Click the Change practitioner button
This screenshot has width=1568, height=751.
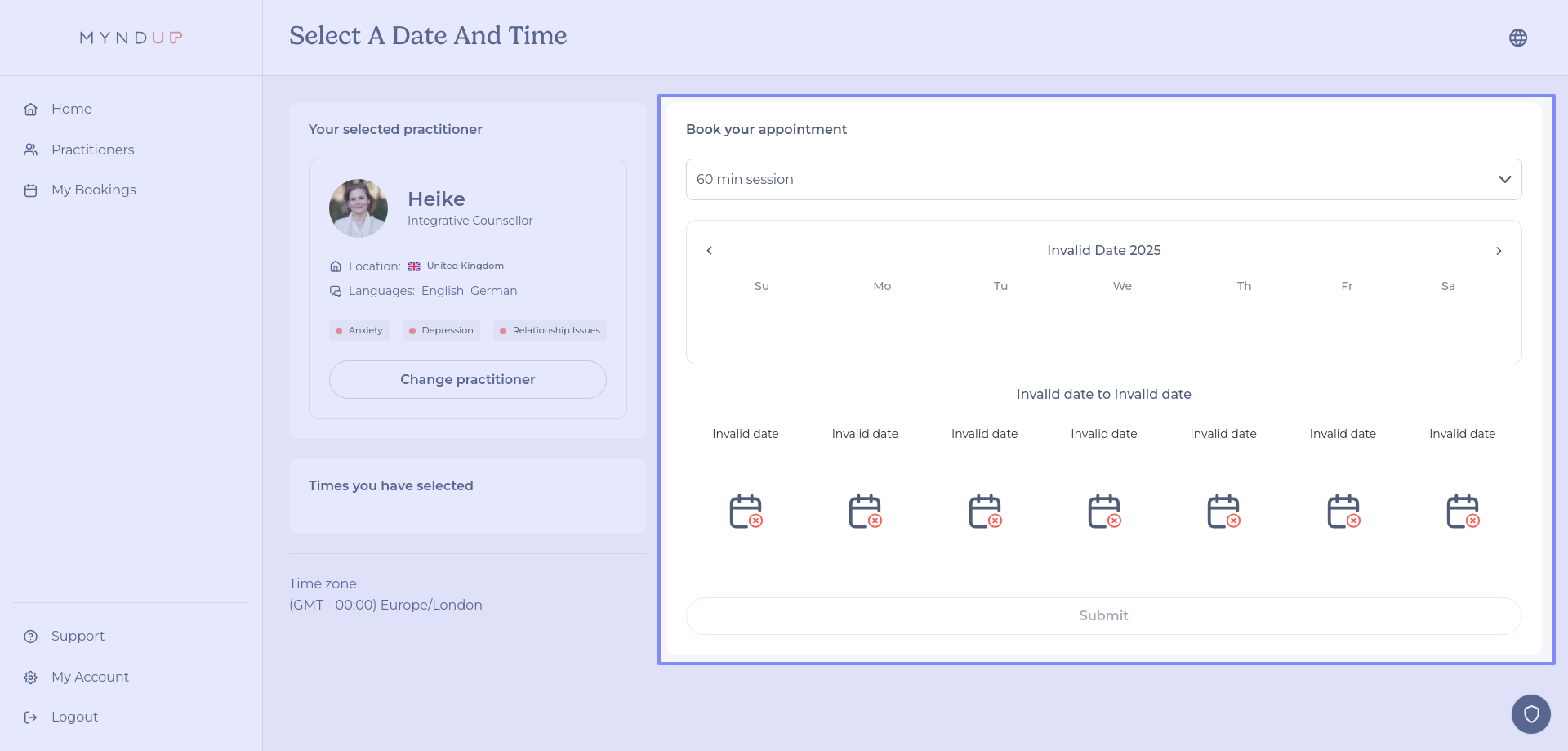click(x=467, y=379)
